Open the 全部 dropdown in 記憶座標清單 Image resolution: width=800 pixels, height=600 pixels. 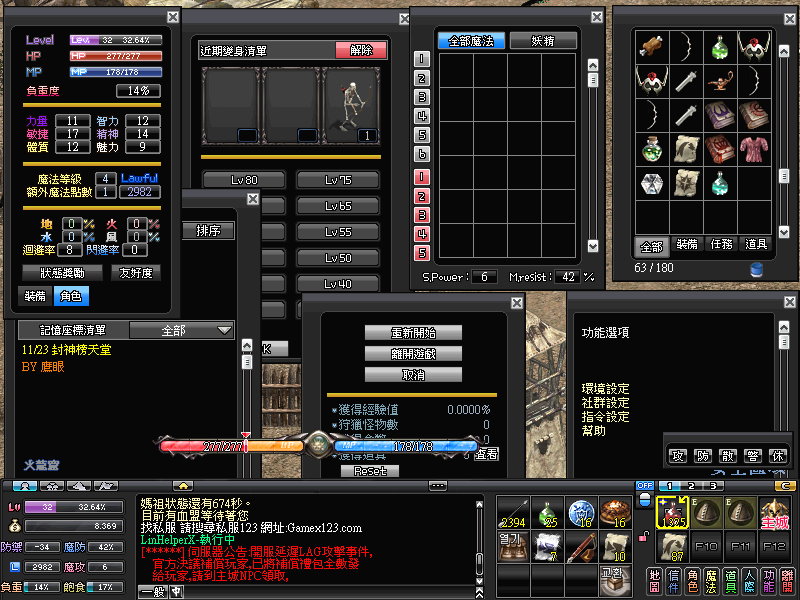[182, 330]
